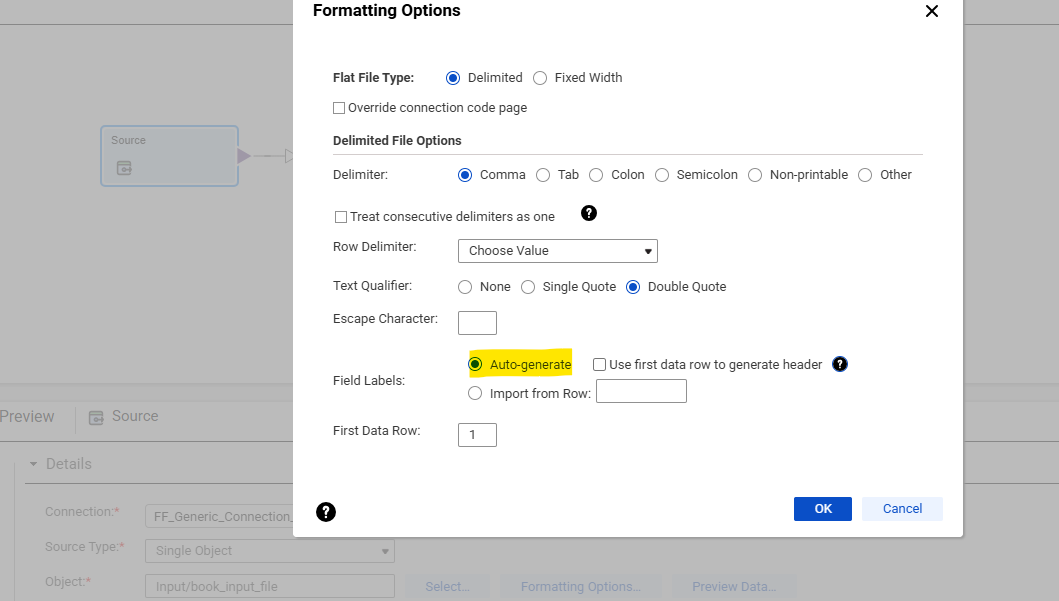Set Text Qualifier to Double Quote
1059x601 pixels.
(x=633, y=288)
